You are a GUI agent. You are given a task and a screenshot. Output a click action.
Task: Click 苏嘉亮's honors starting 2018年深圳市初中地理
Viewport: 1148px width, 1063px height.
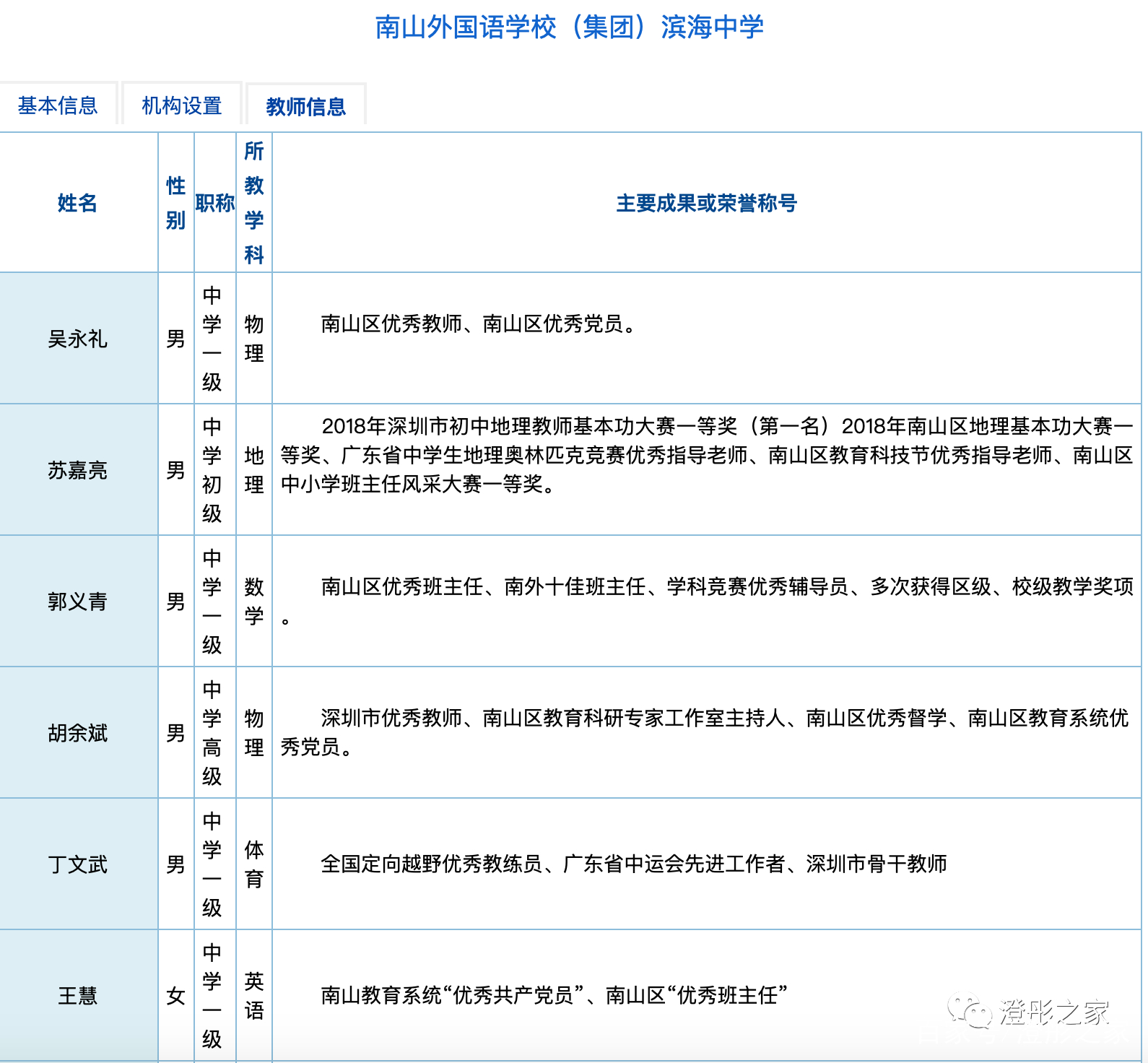(707, 456)
